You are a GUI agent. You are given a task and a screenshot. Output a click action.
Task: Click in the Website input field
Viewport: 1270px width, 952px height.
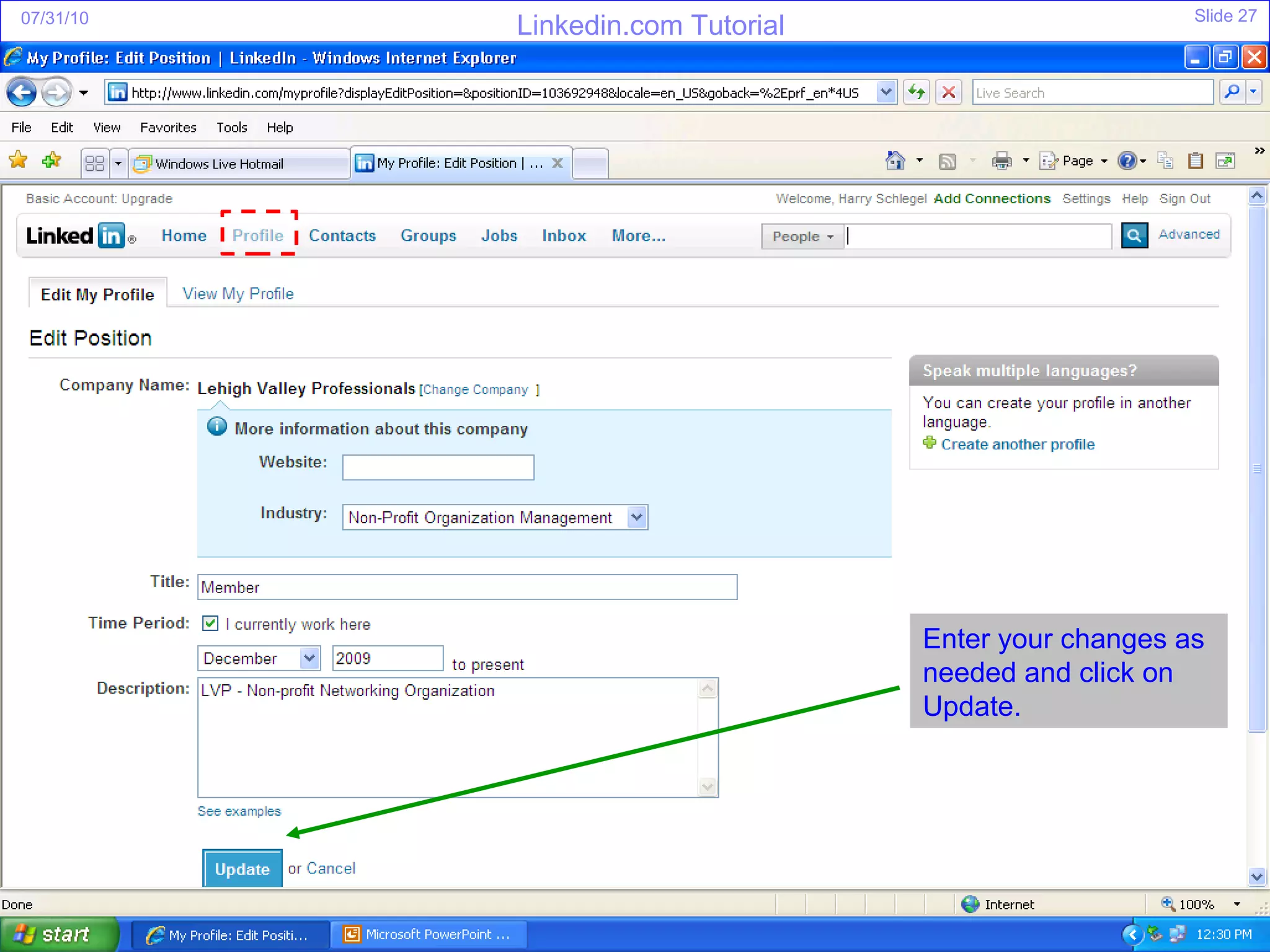tap(438, 467)
